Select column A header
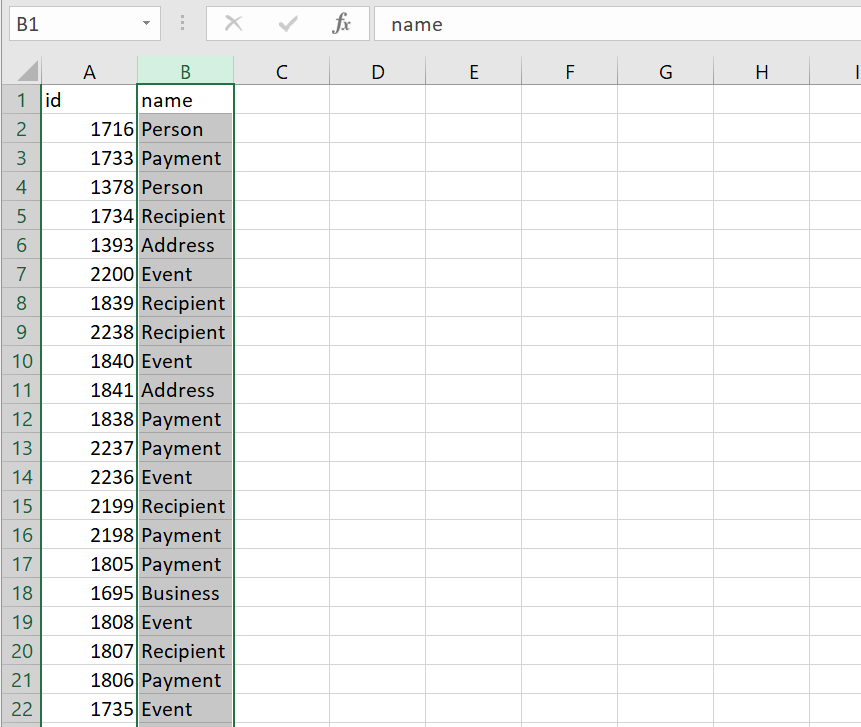 pos(90,72)
